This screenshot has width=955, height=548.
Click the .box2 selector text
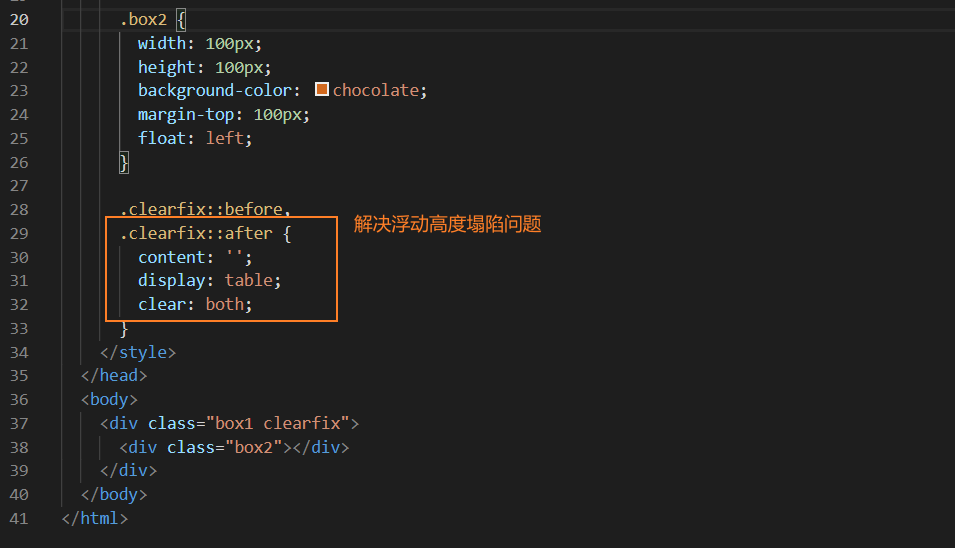click(x=143, y=20)
